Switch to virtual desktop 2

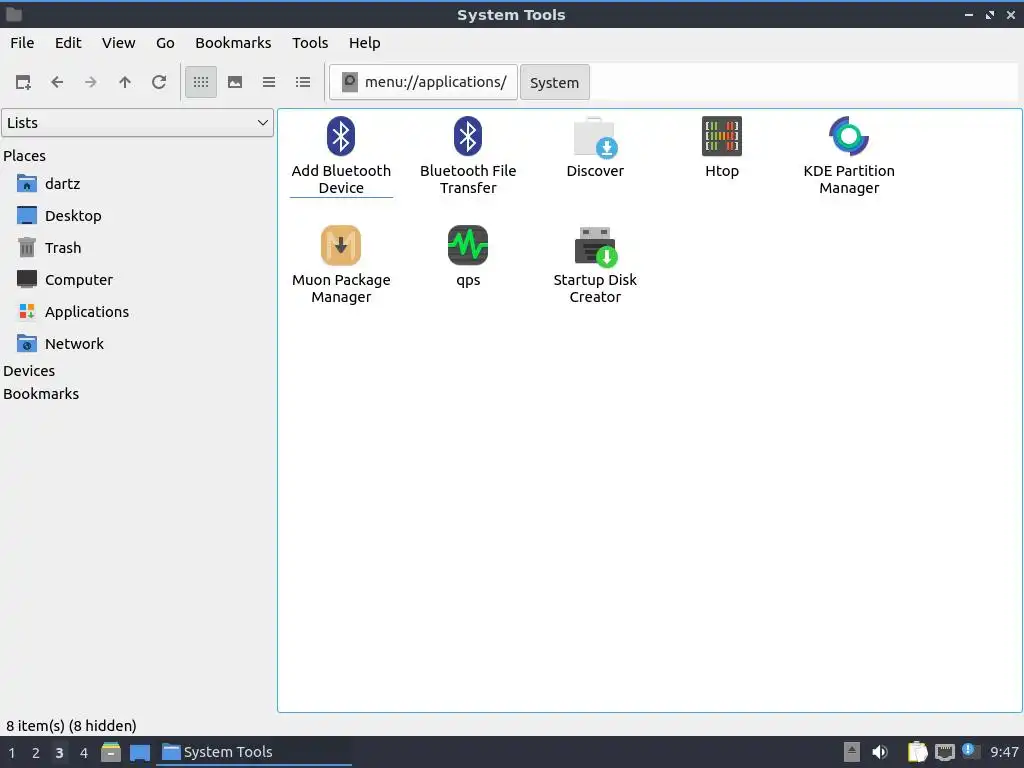36,753
